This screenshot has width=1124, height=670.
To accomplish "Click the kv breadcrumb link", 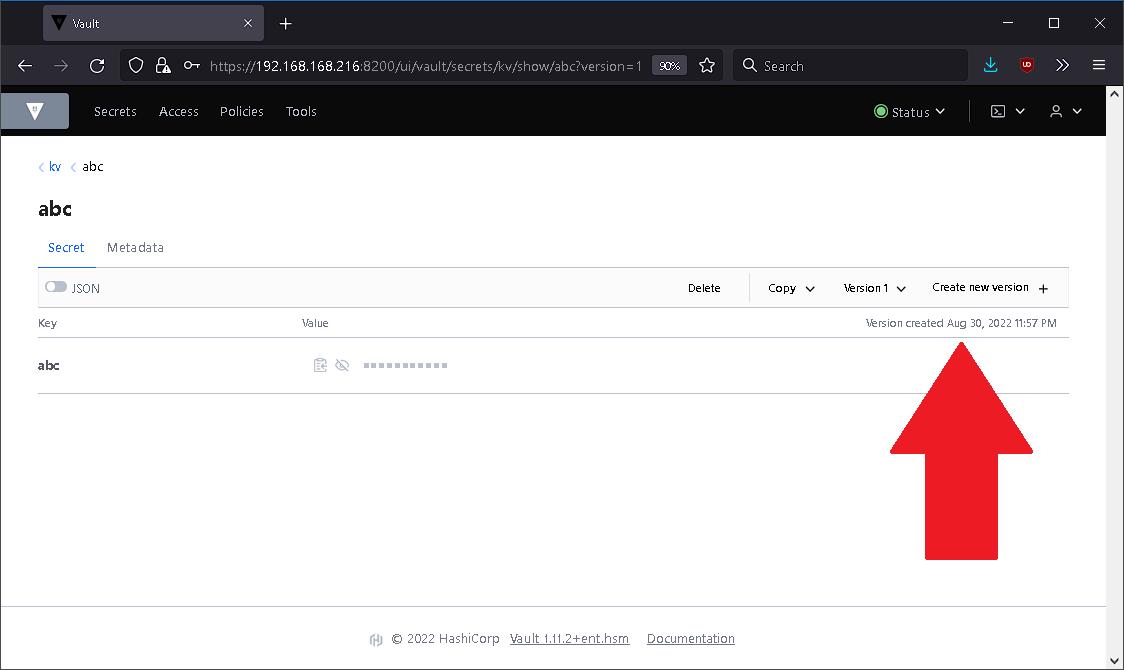I will click(x=55, y=166).
